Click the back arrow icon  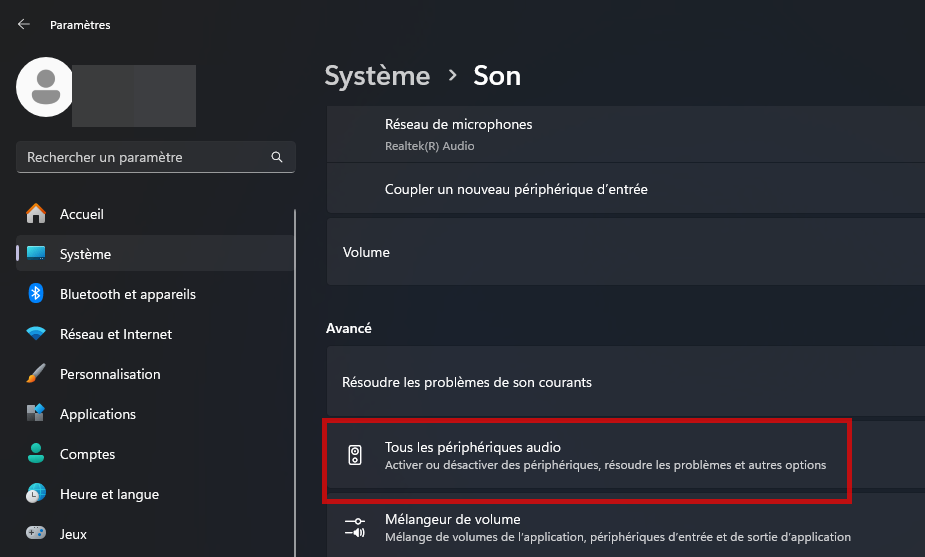24,24
